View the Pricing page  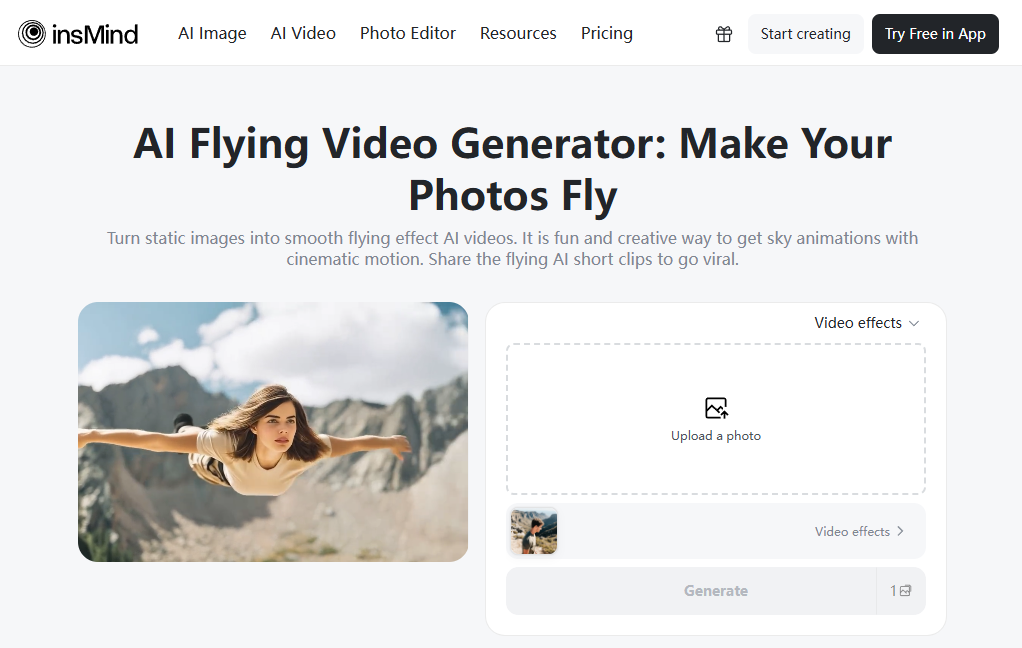coord(607,33)
